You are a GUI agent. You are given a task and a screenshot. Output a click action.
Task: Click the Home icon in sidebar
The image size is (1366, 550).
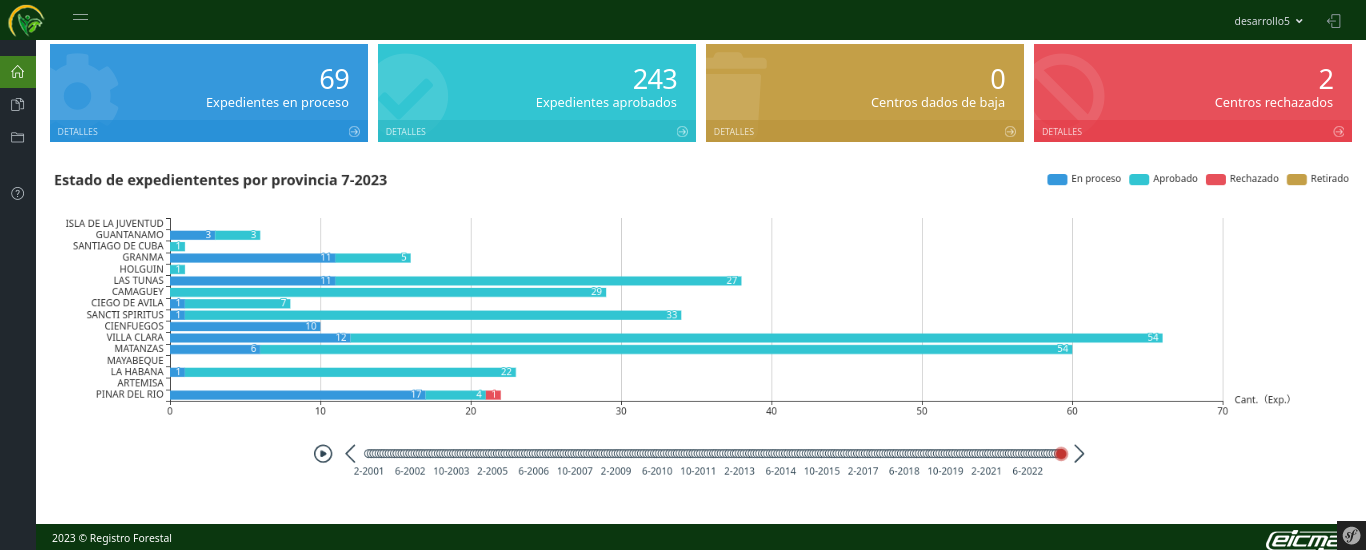click(17, 72)
